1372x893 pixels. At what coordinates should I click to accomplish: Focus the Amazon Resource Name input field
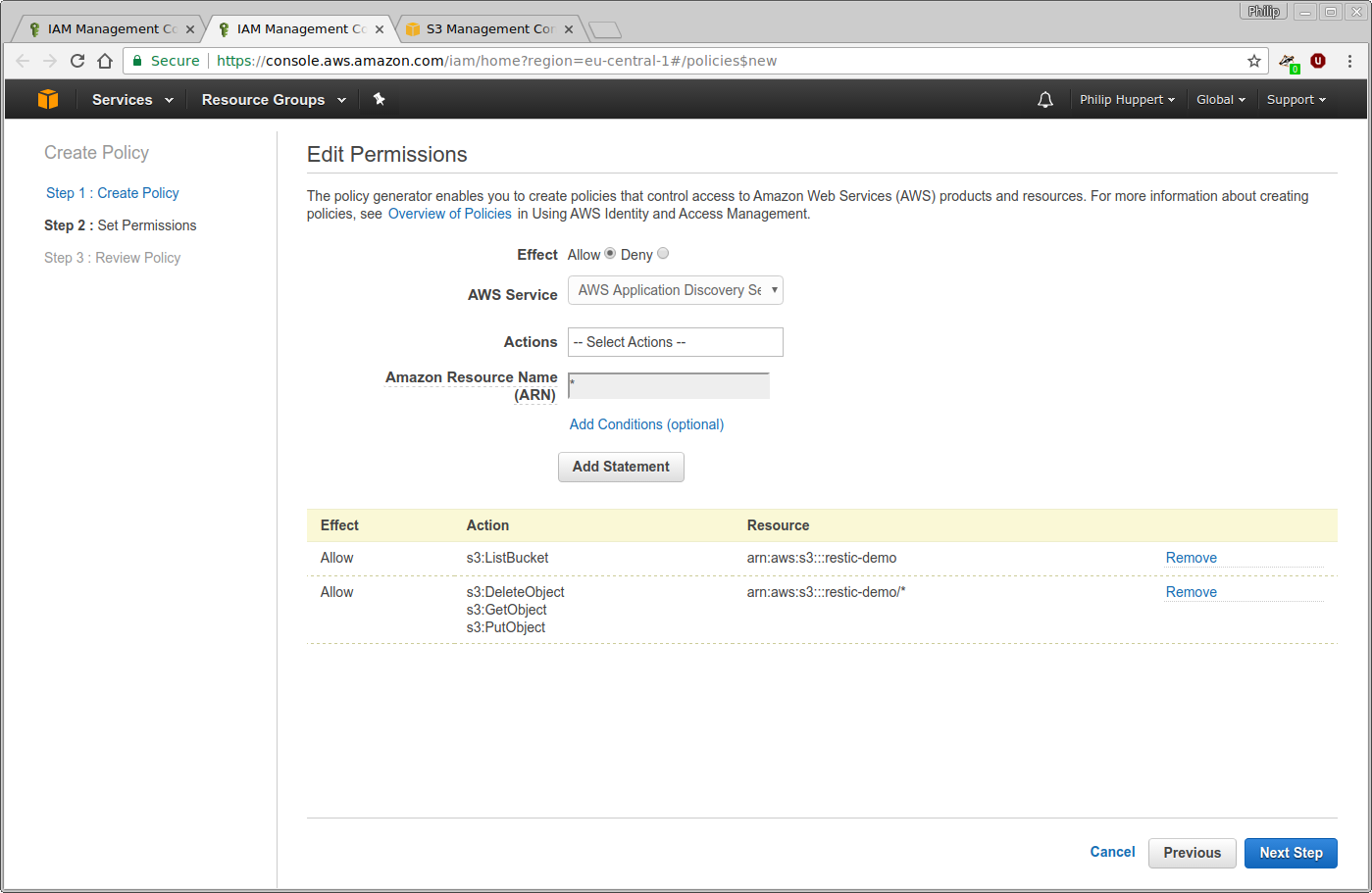point(669,385)
